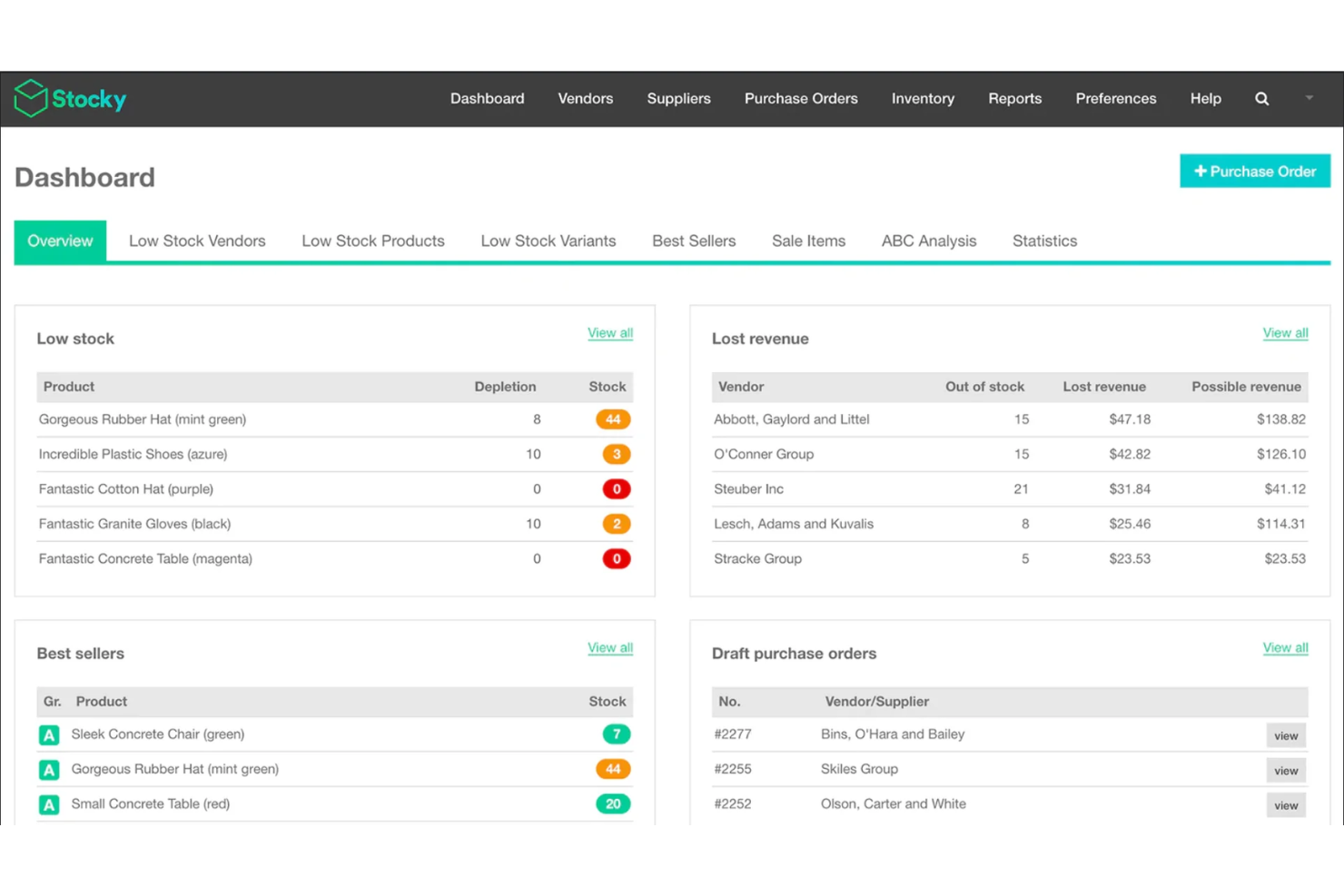Open the ABC Analysis tab
The height and width of the screenshot is (896, 1344).
tap(928, 241)
